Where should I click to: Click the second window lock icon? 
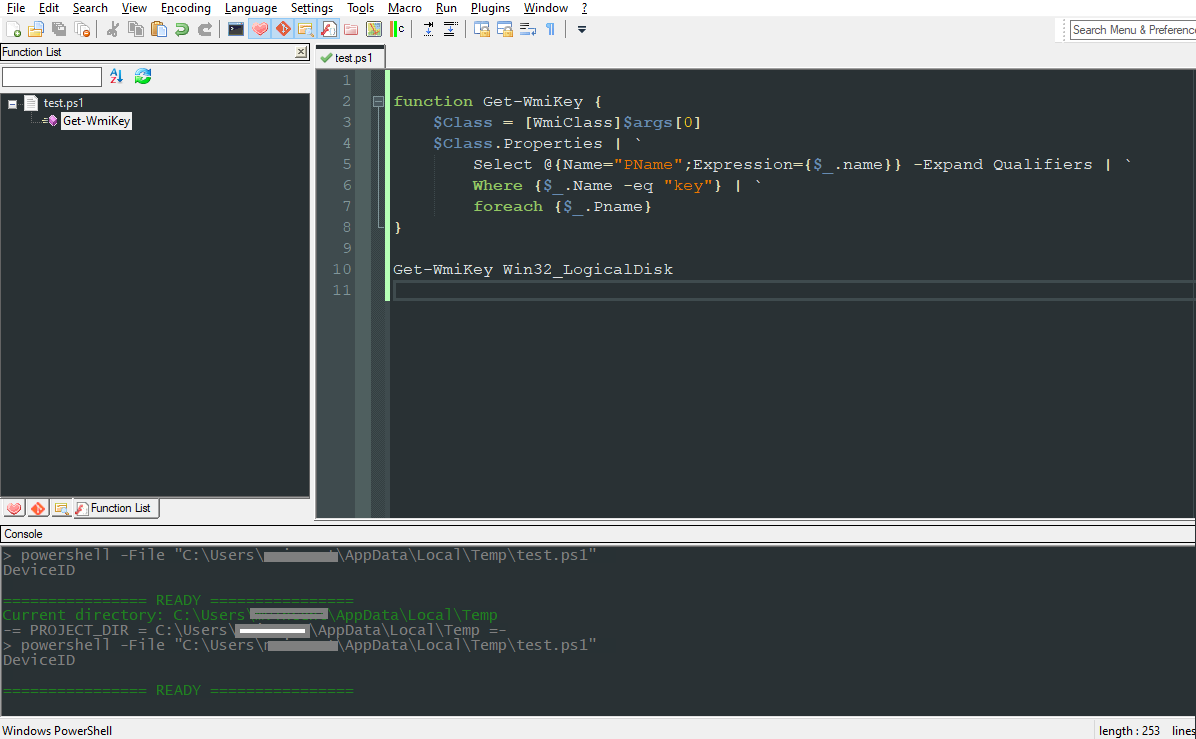tap(504, 30)
